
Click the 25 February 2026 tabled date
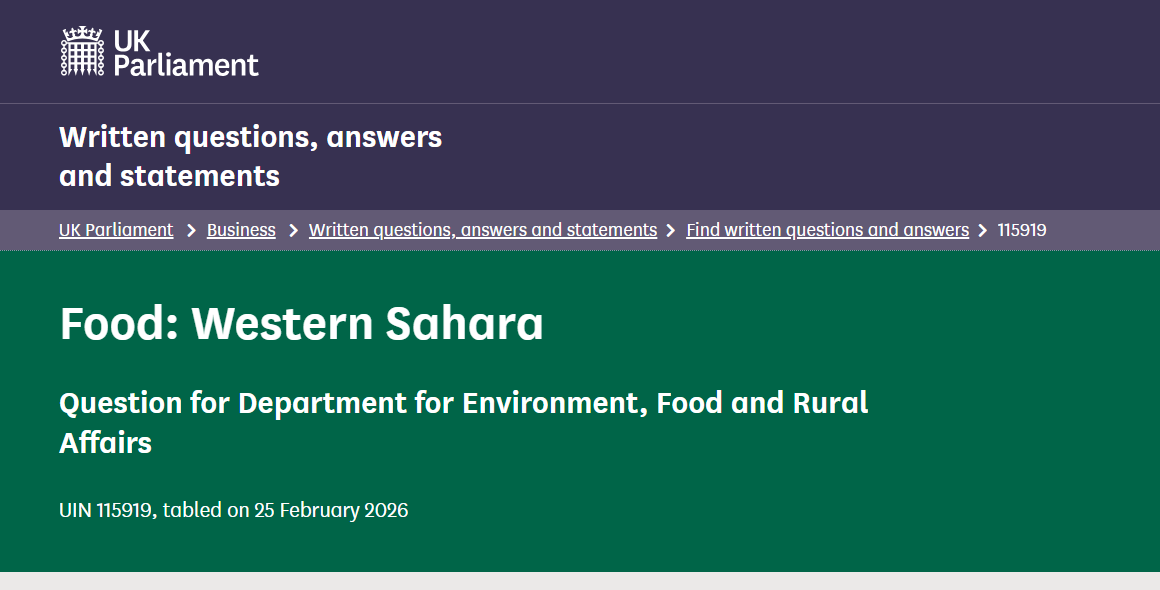(x=331, y=510)
